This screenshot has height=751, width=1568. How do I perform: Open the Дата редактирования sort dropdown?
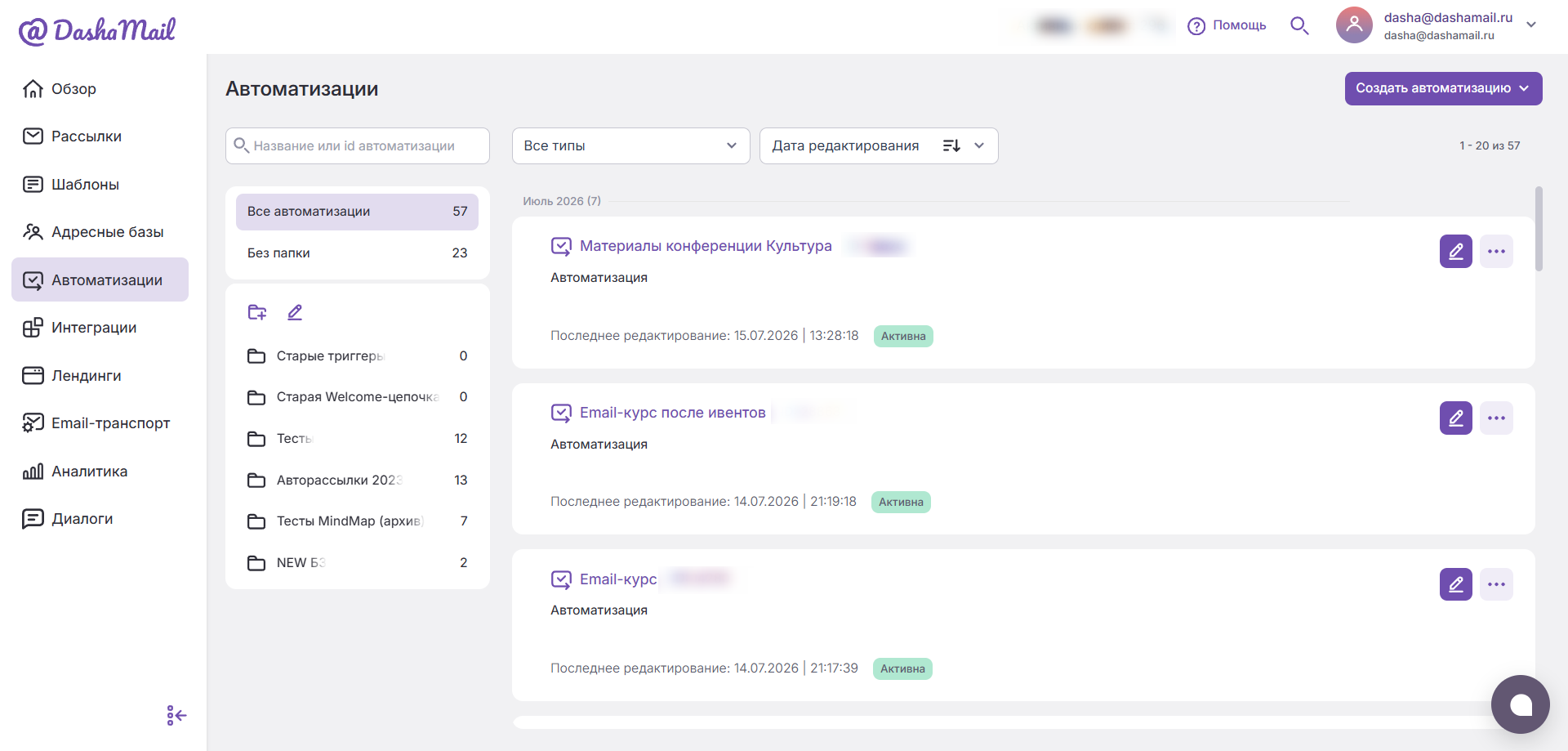[879, 145]
